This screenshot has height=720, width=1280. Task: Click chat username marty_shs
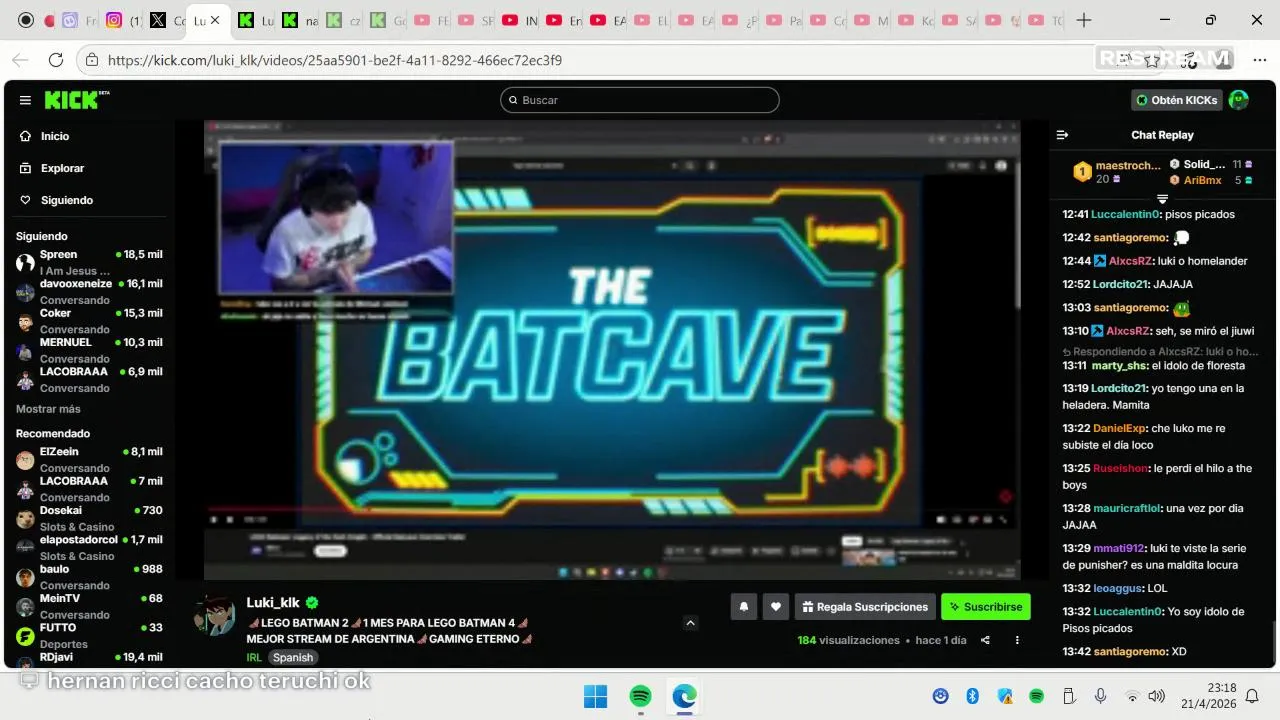1120,366
